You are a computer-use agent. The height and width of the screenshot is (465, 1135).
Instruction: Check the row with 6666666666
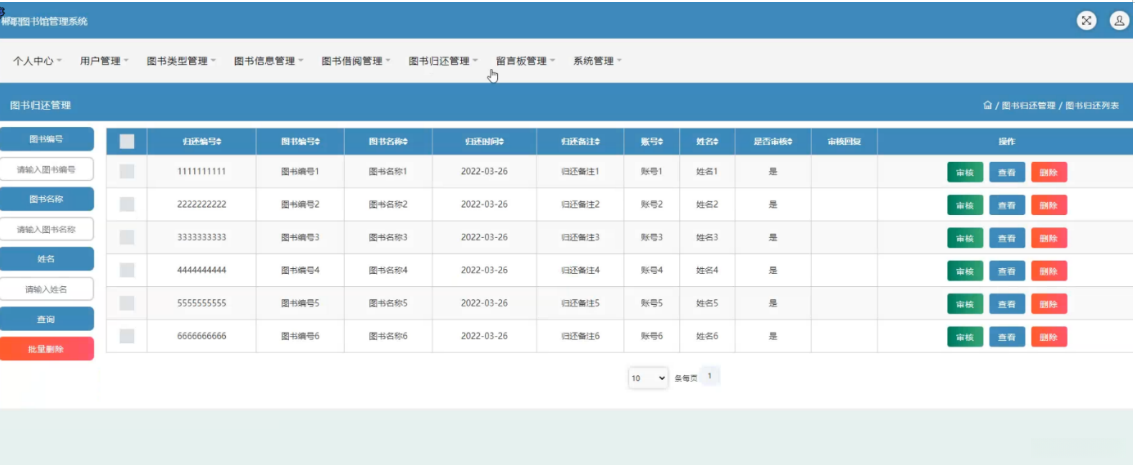[127, 336]
